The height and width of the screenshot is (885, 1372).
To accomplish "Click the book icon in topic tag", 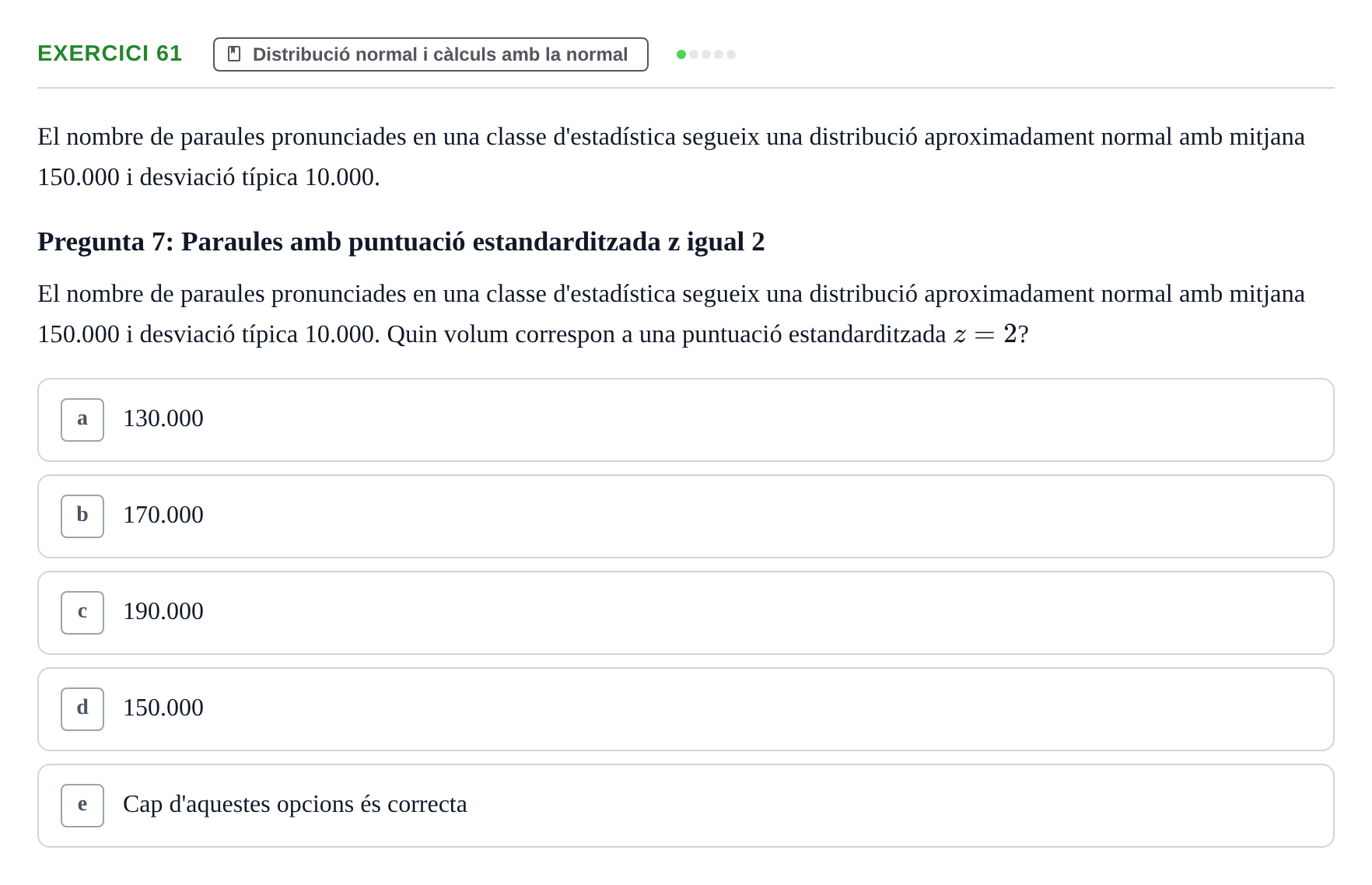I will pos(234,54).
